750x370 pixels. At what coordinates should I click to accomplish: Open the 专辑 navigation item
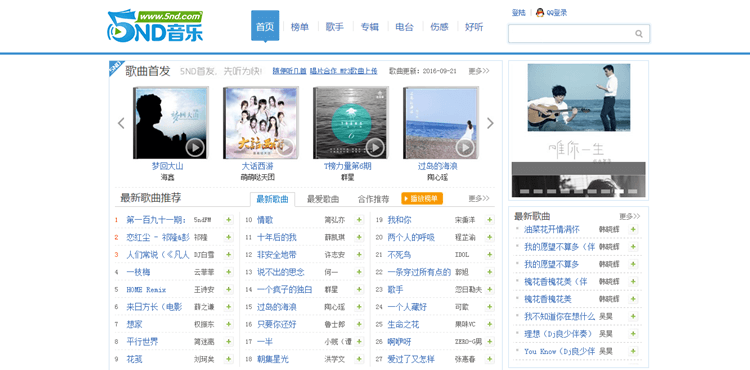tap(370, 27)
